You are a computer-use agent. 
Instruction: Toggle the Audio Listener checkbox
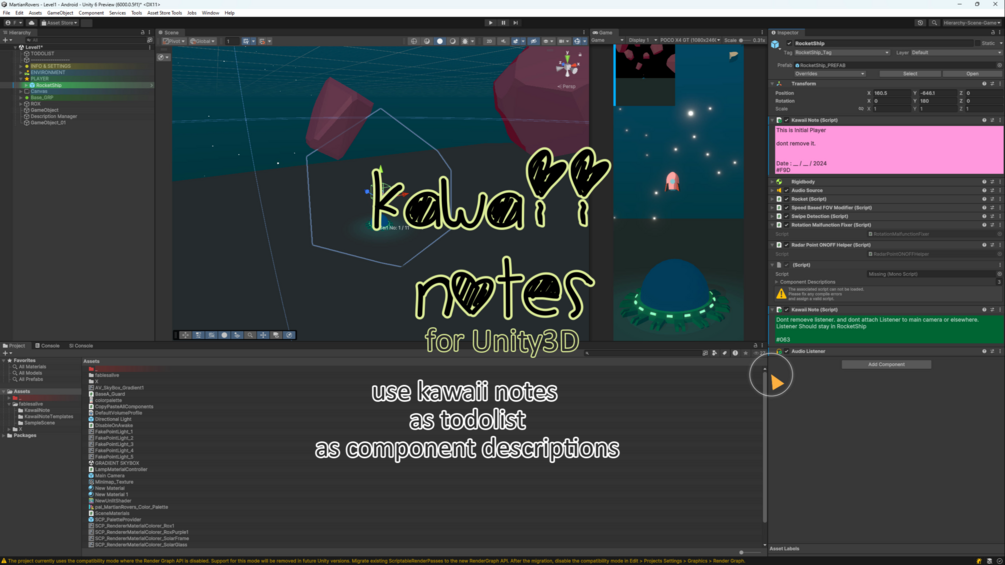pyautogui.click(x=787, y=352)
